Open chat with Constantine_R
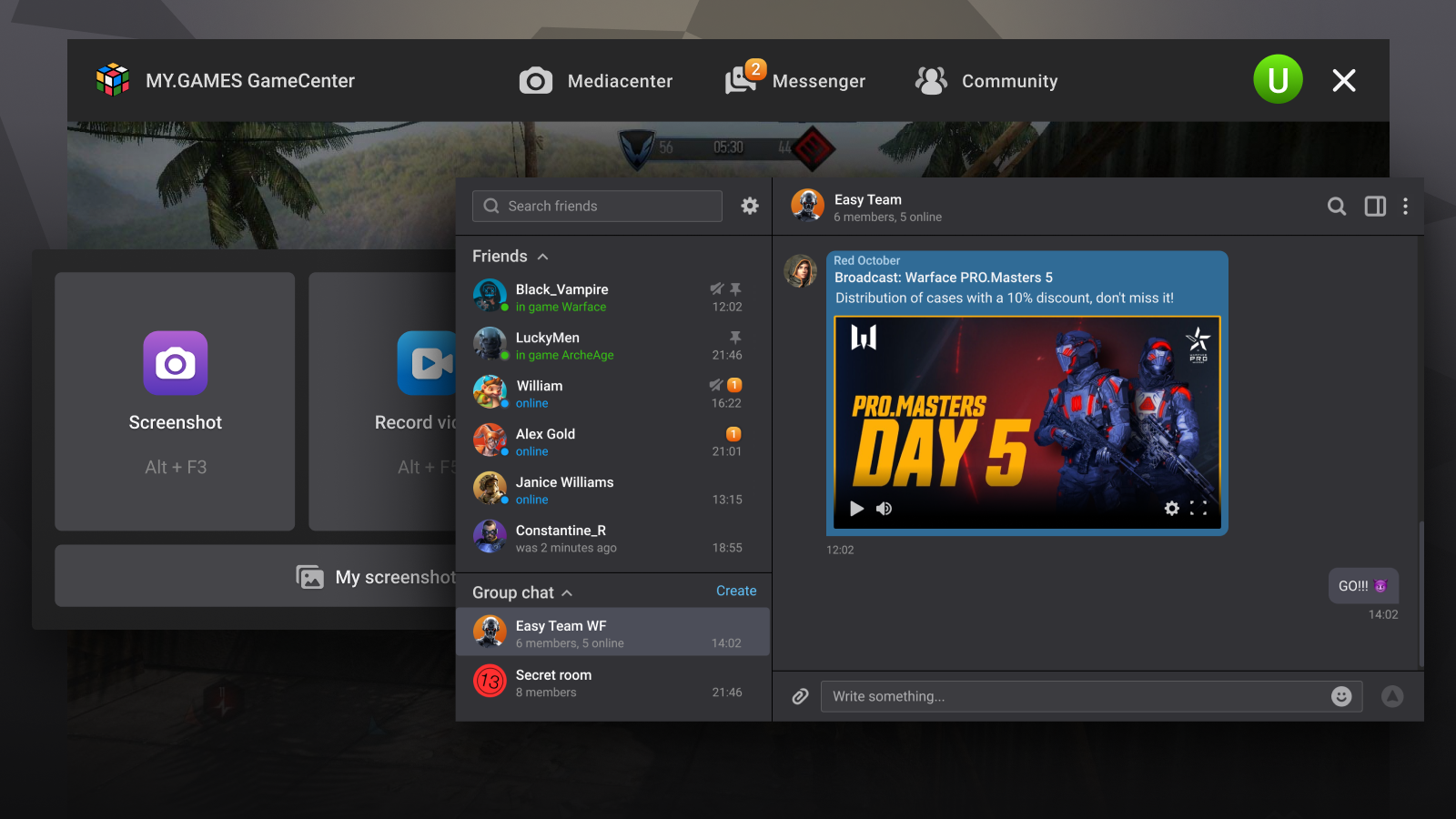Viewport: 1456px width, 819px height. (612, 539)
